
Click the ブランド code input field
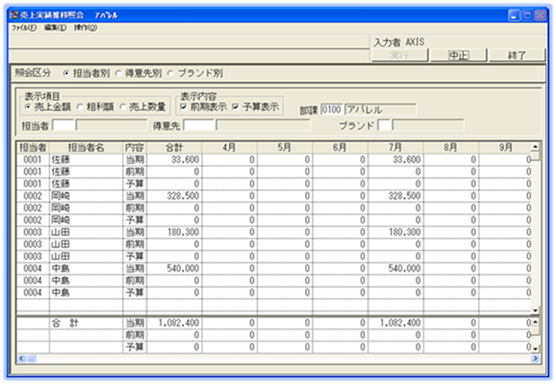point(384,125)
